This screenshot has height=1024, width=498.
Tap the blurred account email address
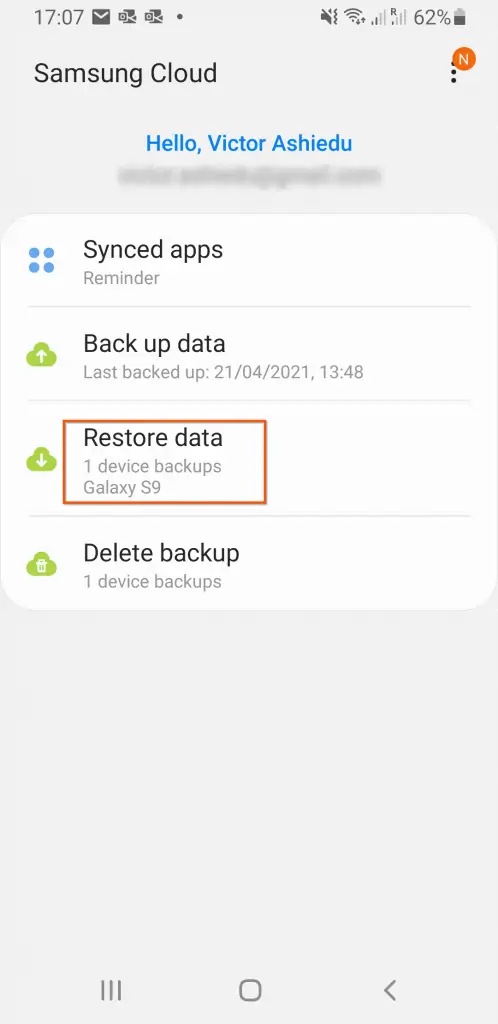click(x=249, y=175)
